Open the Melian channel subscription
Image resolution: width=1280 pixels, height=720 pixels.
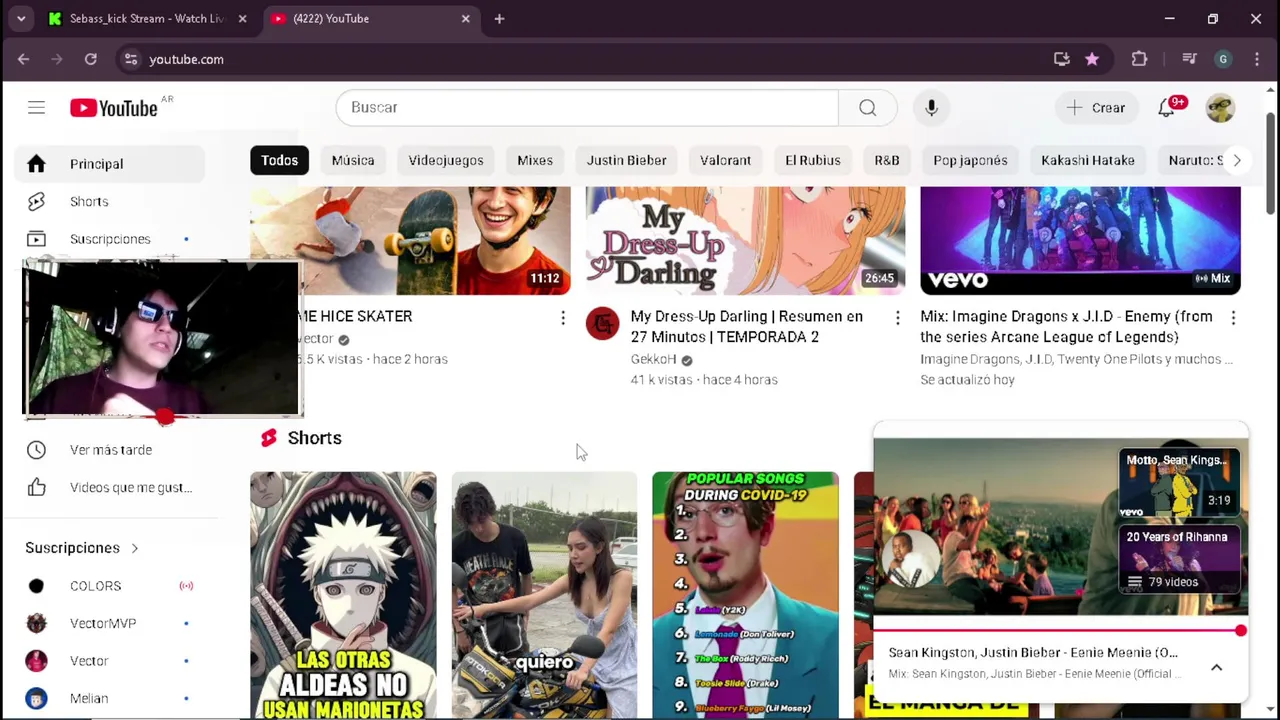tap(110, 698)
